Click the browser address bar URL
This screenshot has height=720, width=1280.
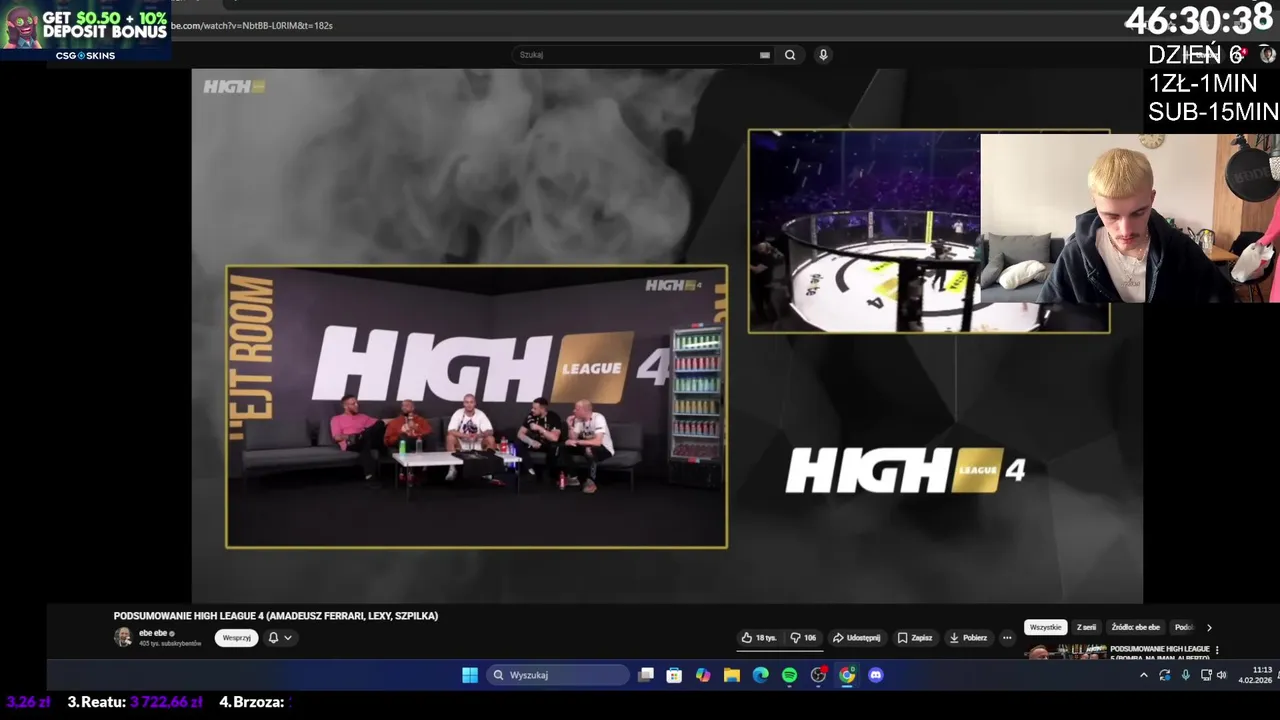252,25
